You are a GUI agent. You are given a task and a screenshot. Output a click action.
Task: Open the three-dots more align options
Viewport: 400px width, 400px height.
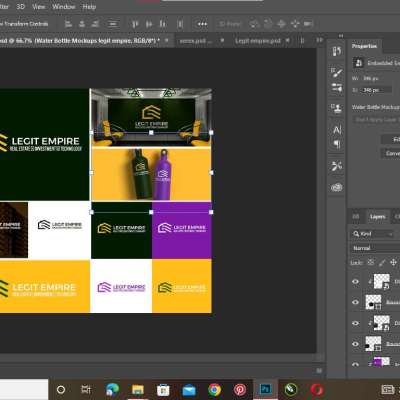pos(202,24)
